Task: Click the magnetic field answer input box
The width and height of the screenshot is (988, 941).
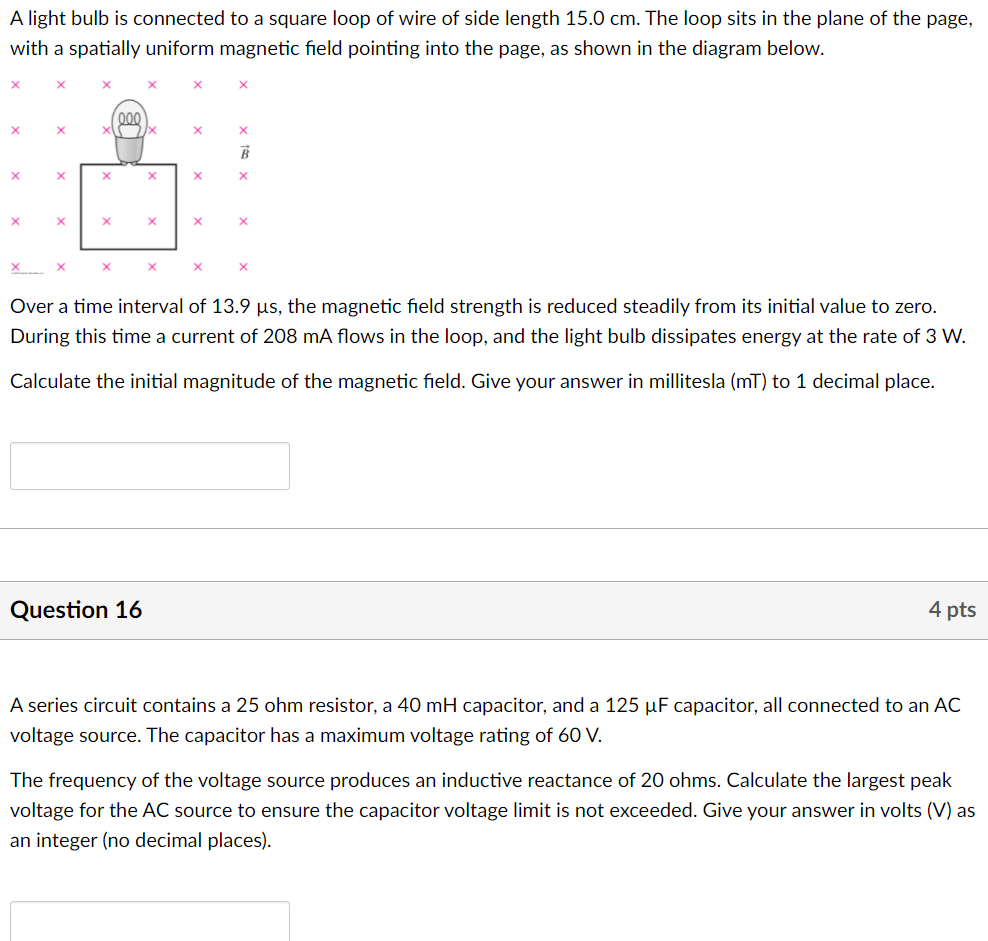Action: 150,466
